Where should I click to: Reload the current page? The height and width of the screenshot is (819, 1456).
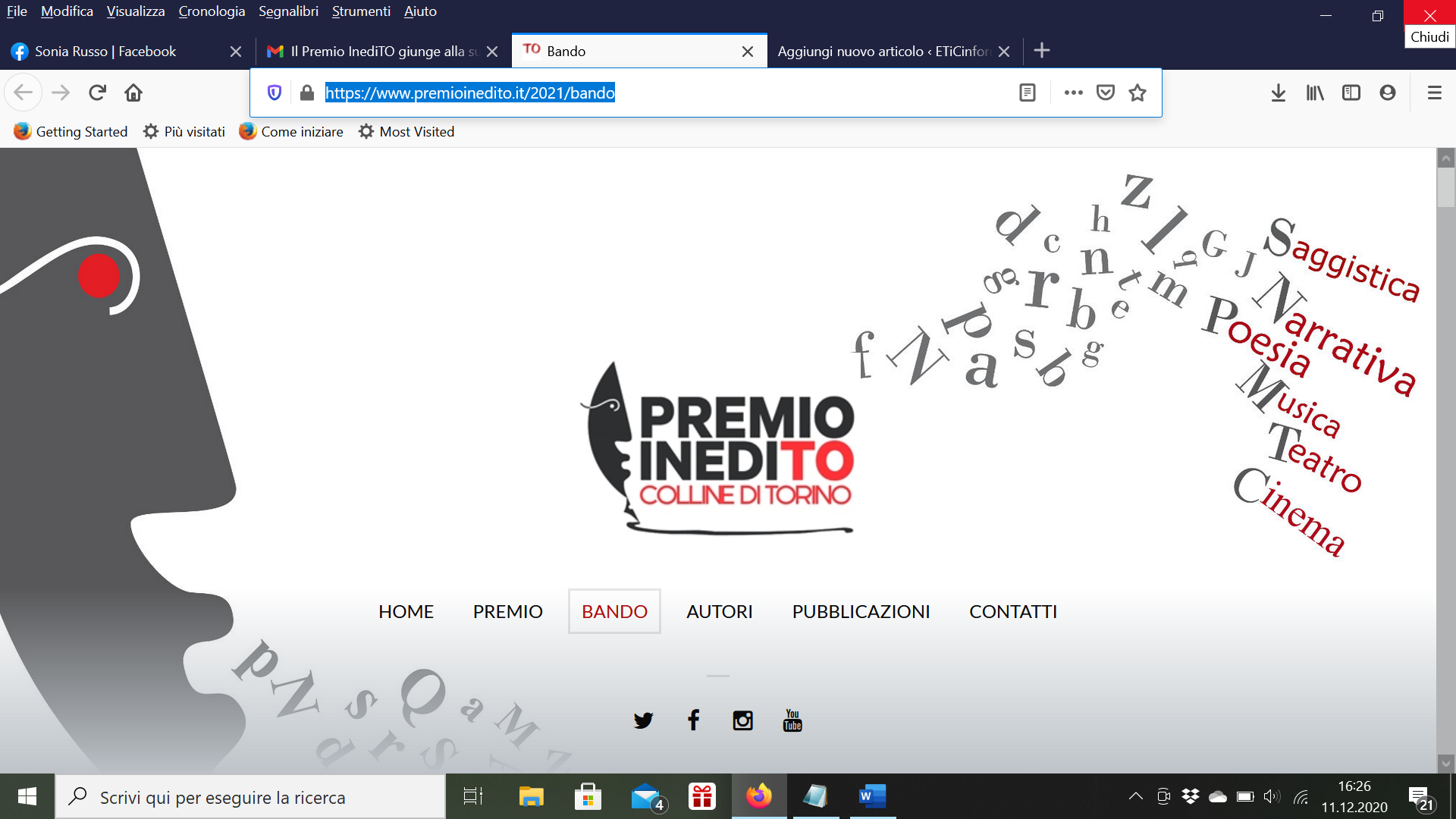point(97,93)
